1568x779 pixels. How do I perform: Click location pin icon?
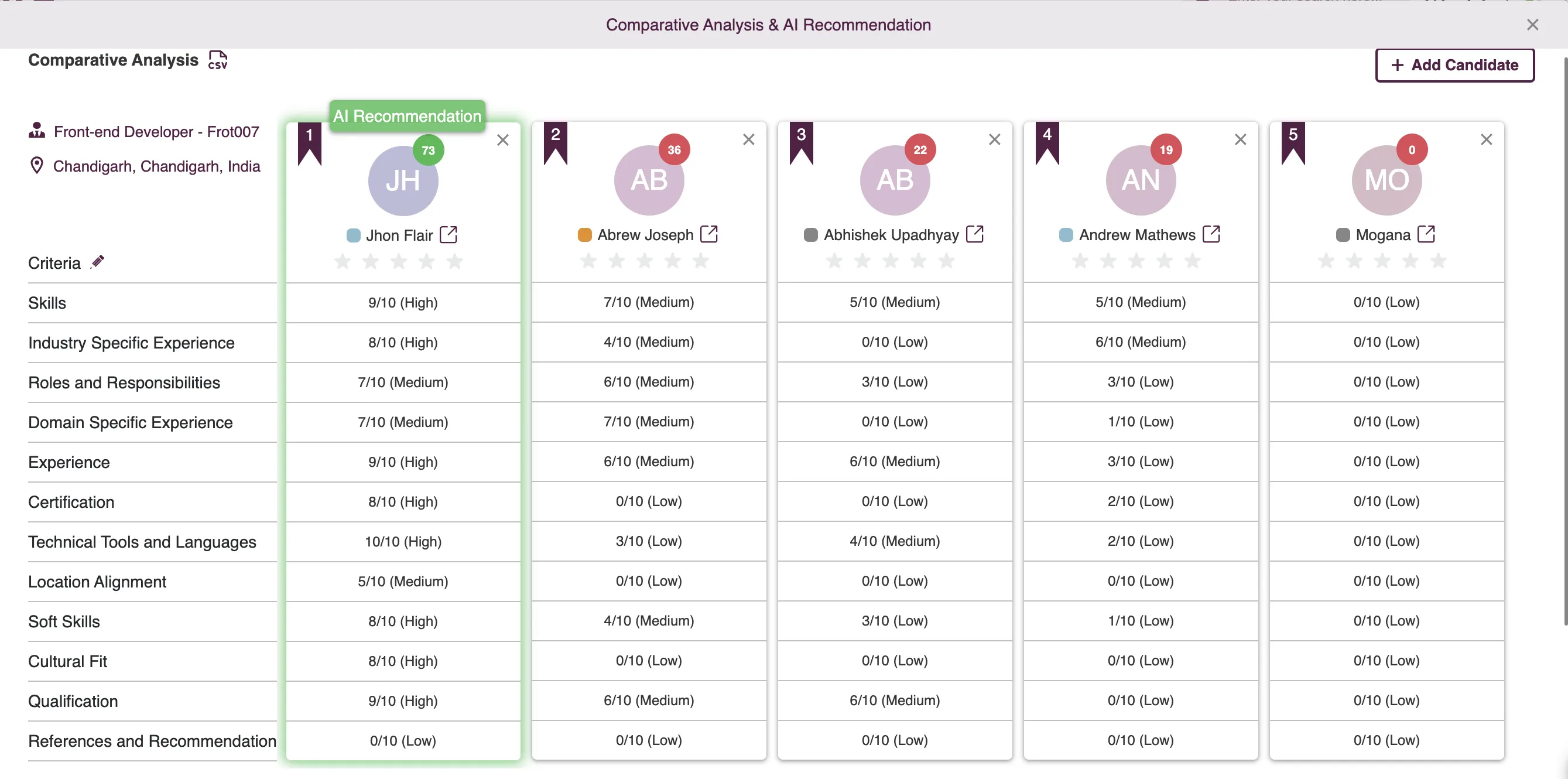pyautogui.click(x=36, y=166)
